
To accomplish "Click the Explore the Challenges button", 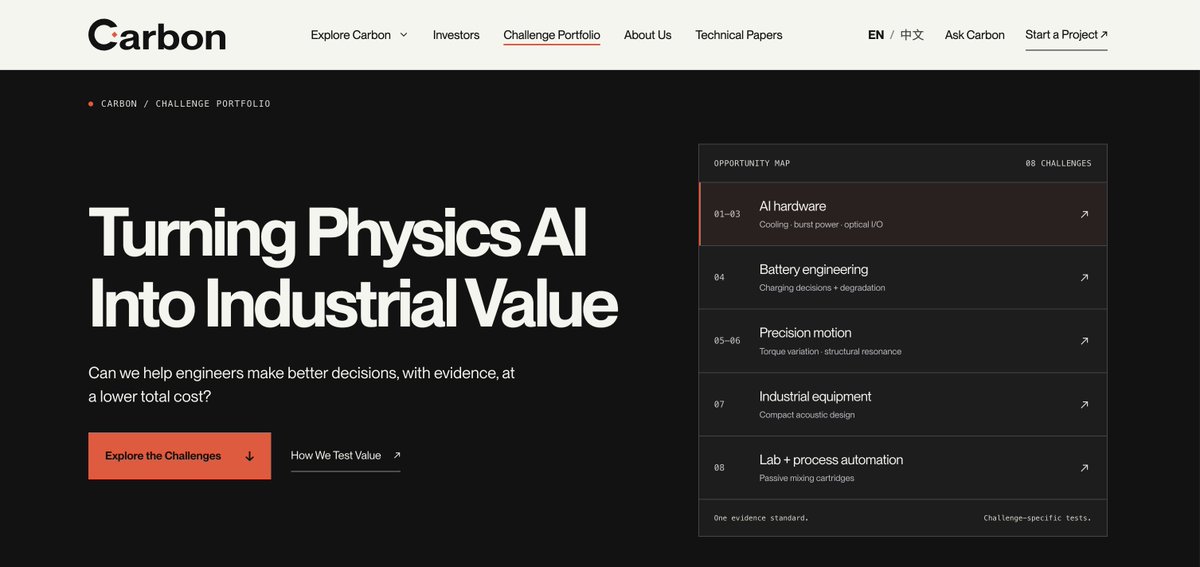I will click(179, 456).
